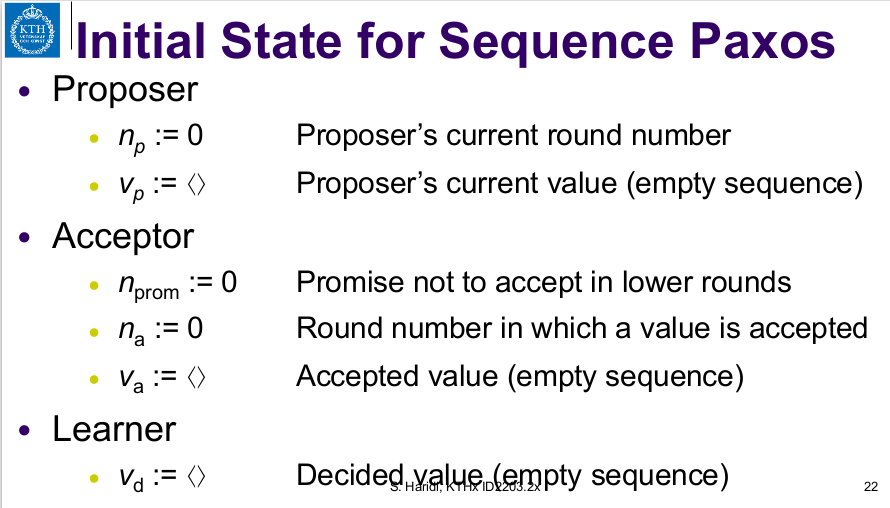This screenshot has height=508, width=890.
Task: Select 'Round number in which a value is accepted'
Action: [581, 328]
